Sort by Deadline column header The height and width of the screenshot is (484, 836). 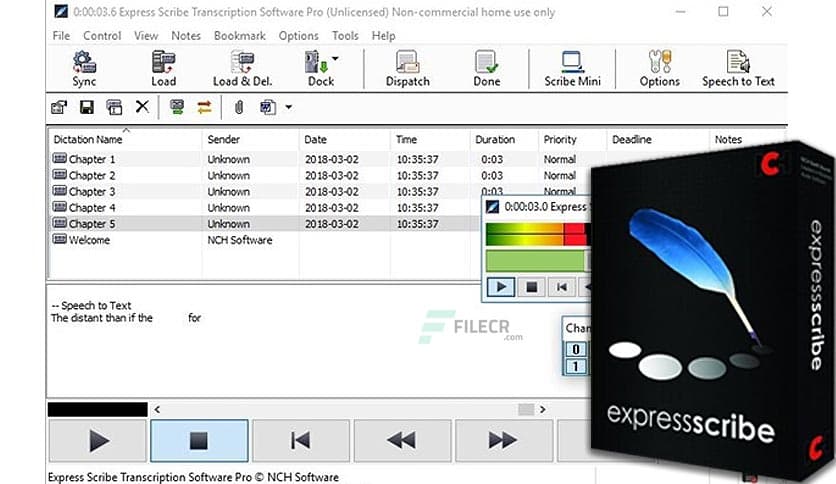coord(658,140)
